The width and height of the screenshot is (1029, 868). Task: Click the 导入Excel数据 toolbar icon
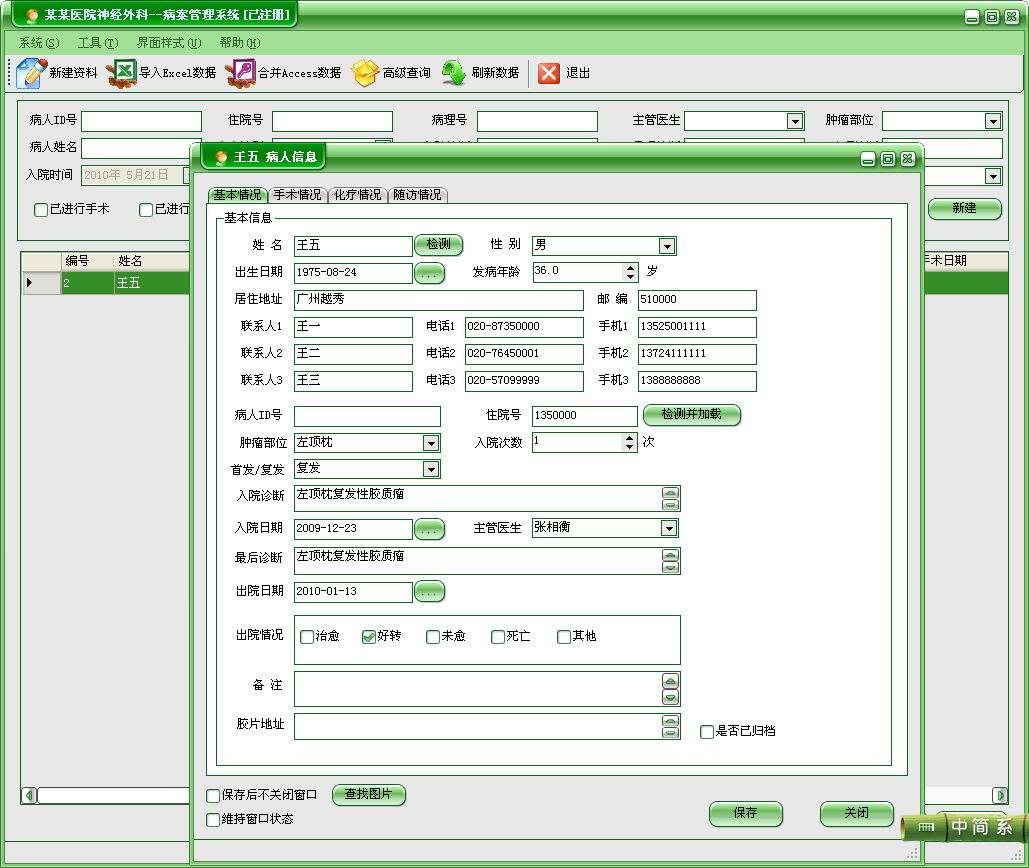pyautogui.click(x=122, y=73)
